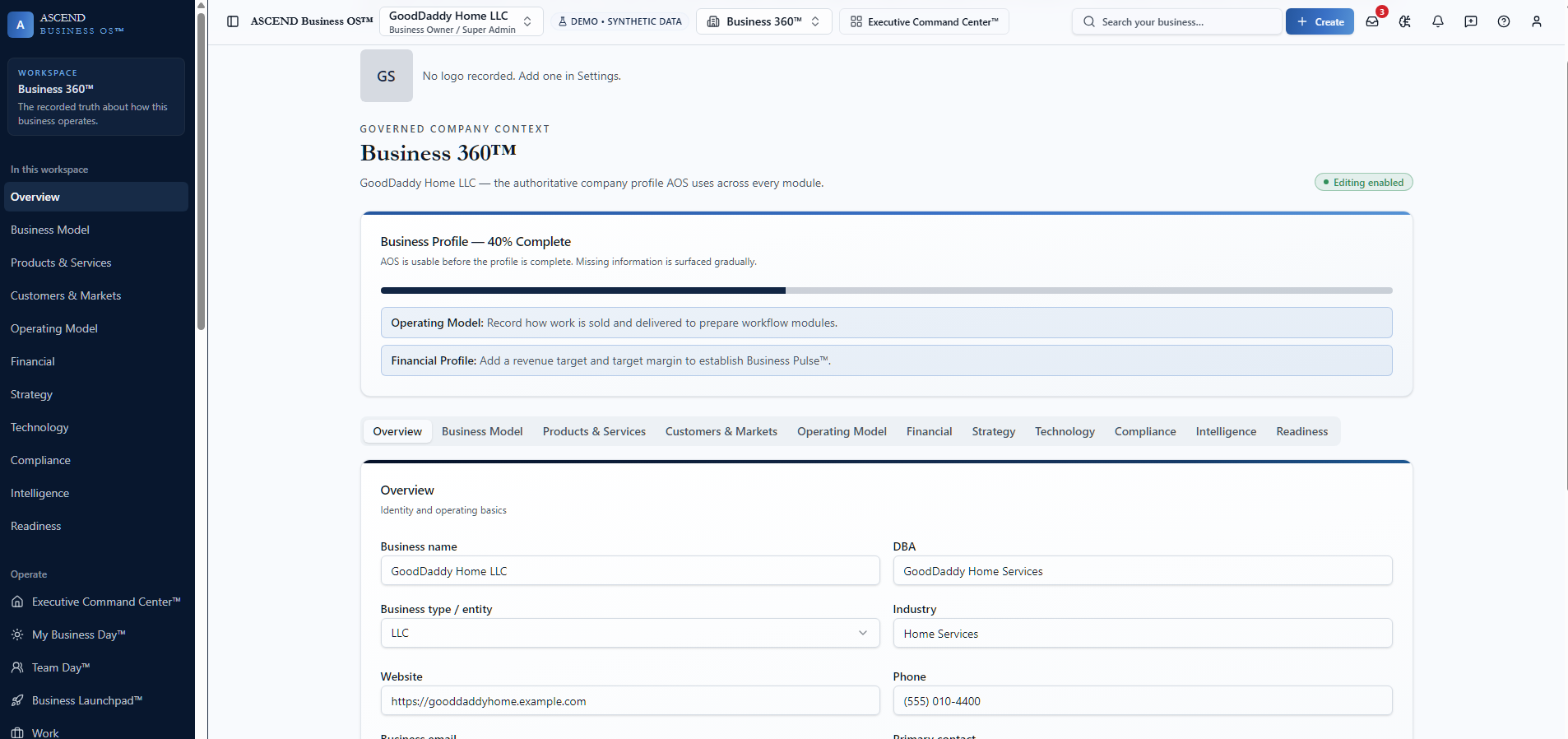
Task: Click the Financial Profile suggestion banner
Action: [886, 360]
